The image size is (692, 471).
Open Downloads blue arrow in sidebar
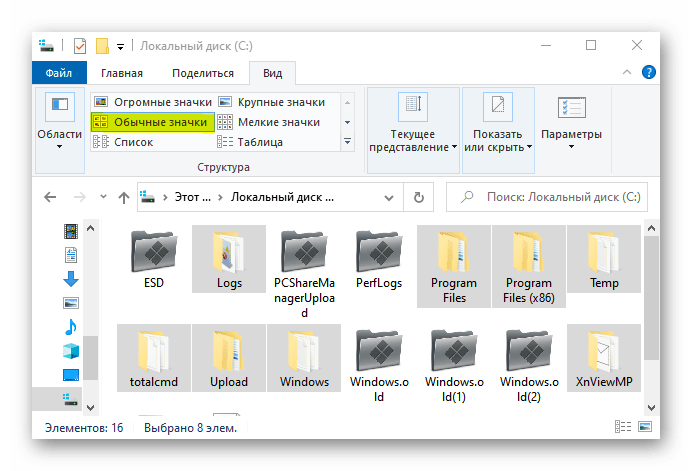[71, 279]
